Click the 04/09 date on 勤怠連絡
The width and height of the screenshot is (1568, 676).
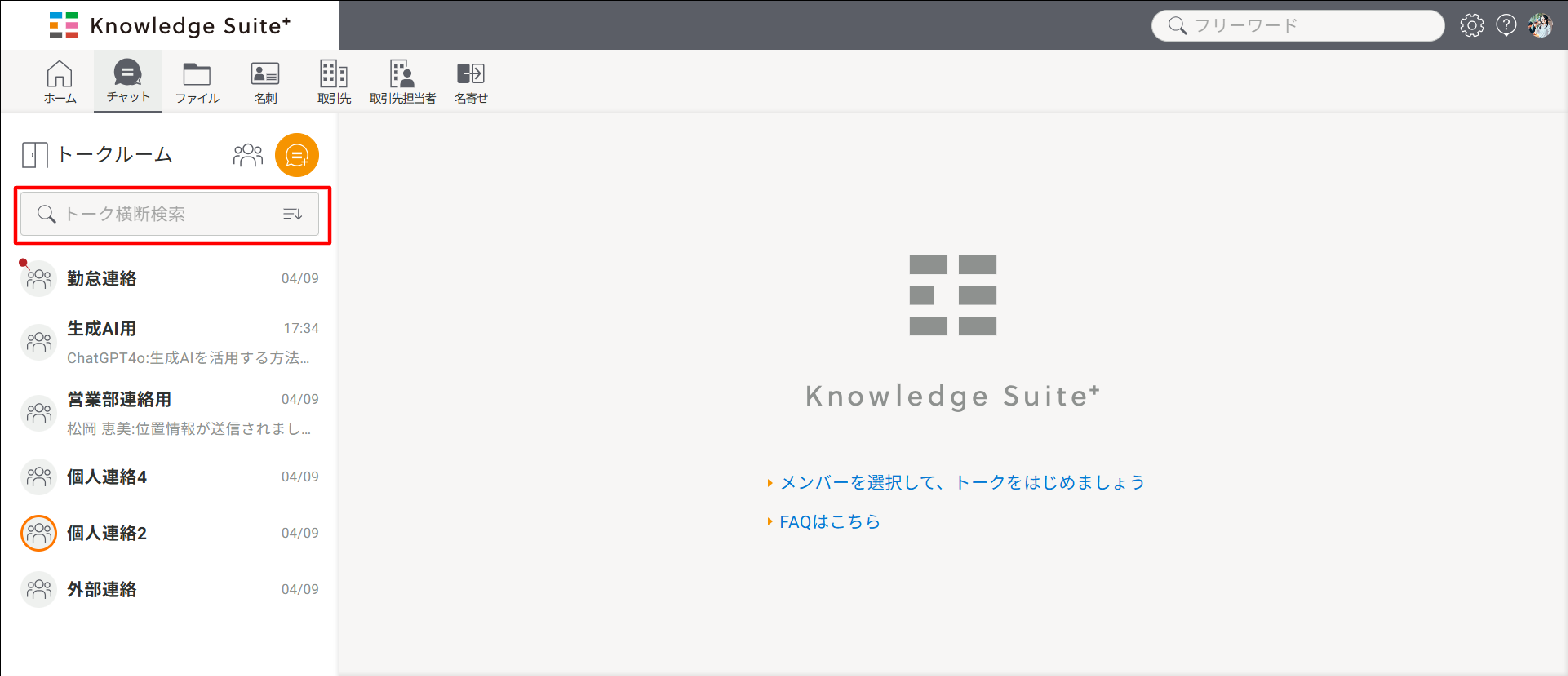point(300,278)
